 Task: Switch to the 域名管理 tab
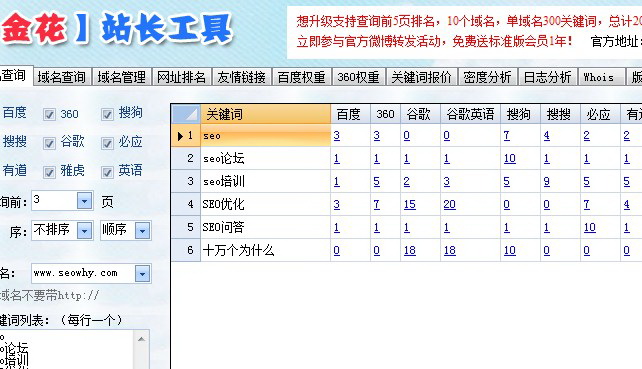[122, 77]
